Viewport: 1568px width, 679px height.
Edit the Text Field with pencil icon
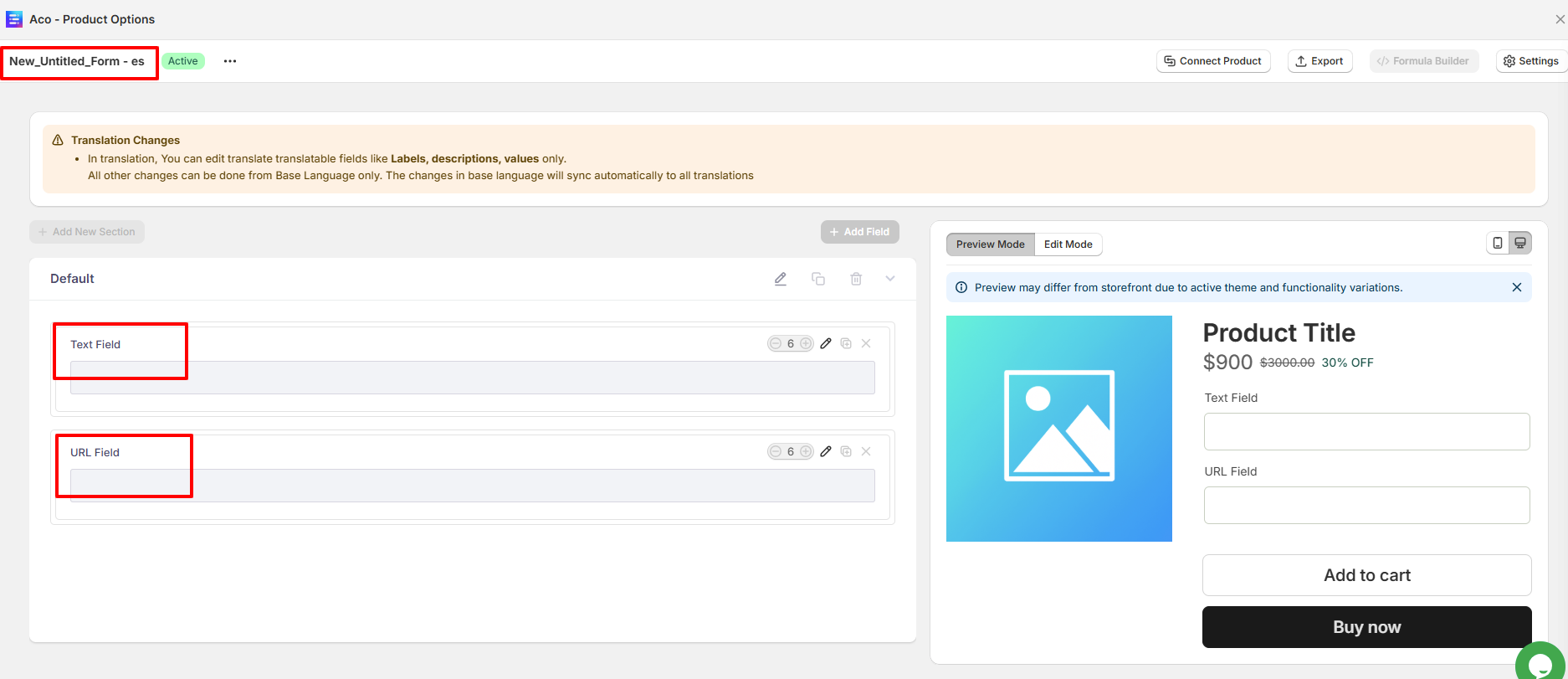click(x=826, y=343)
